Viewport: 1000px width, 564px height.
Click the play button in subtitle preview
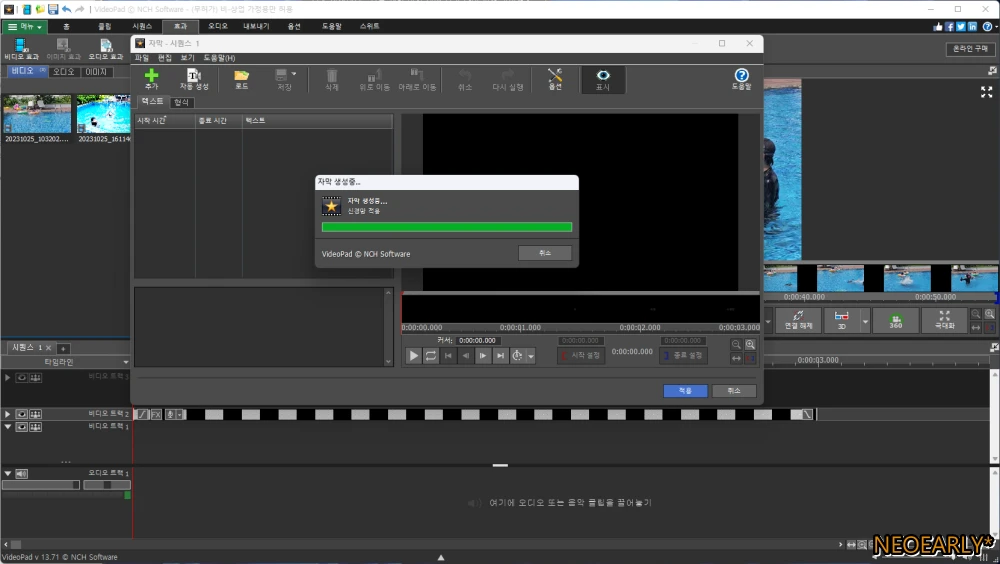413,355
